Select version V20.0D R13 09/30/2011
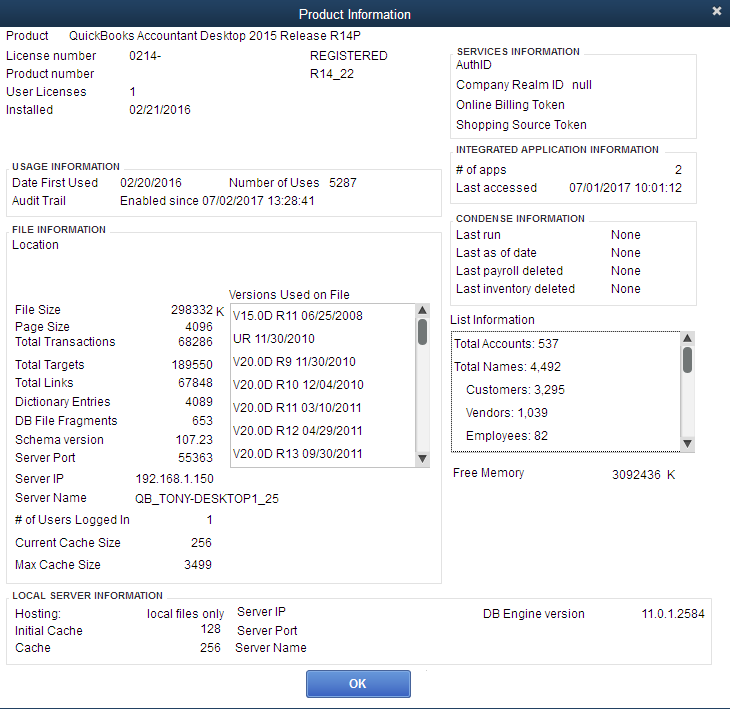Viewport: 730px width, 709px height. [297, 453]
